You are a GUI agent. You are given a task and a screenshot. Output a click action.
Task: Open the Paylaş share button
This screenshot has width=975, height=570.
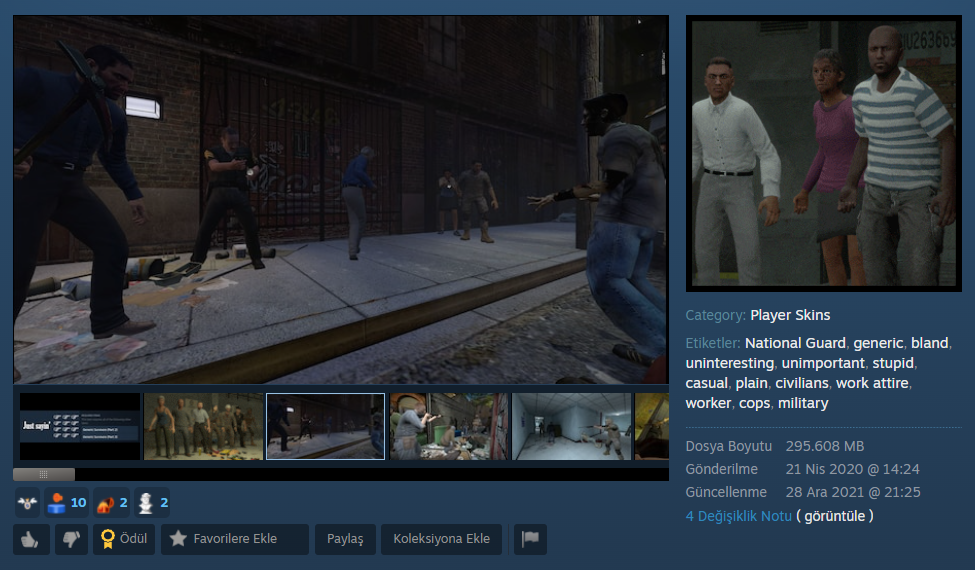tap(345, 539)
